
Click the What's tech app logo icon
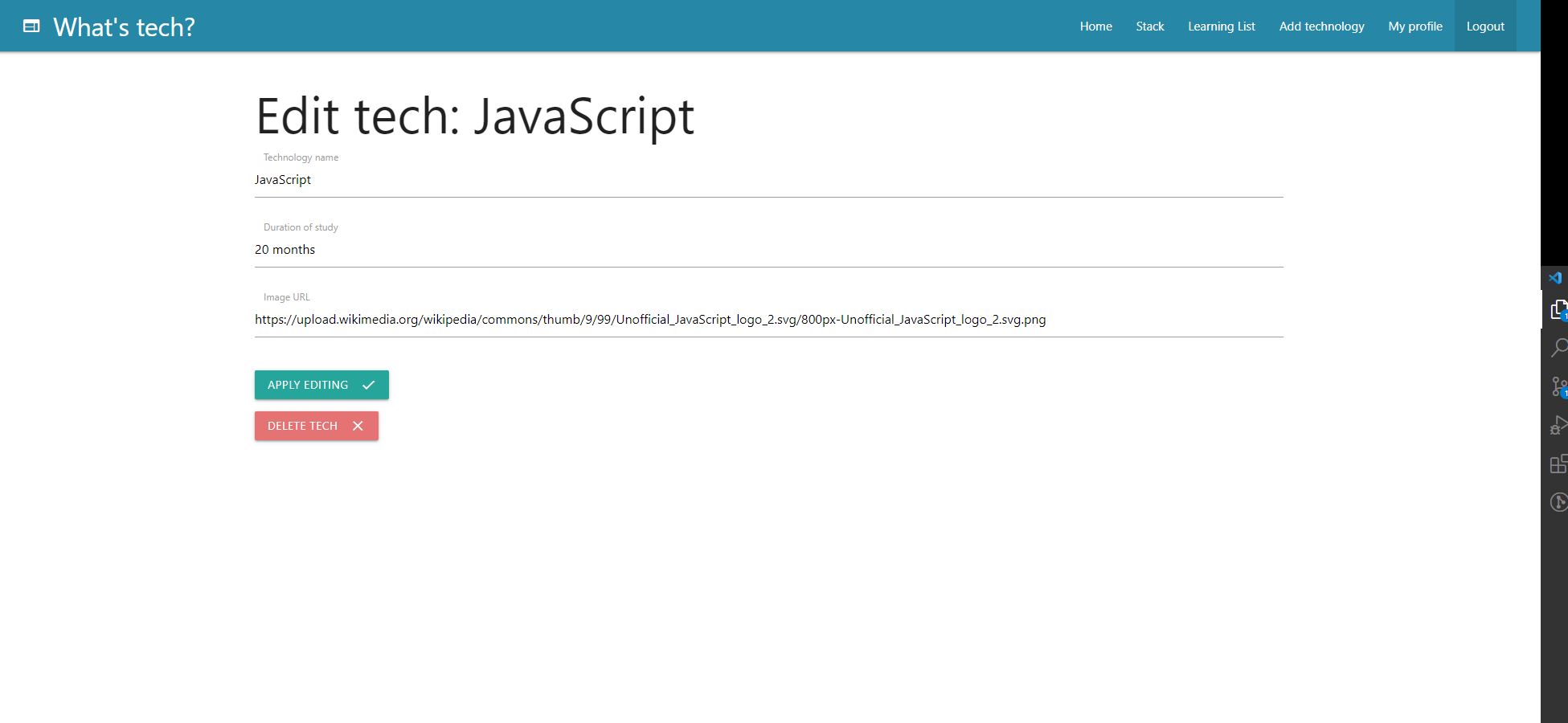[x=31, y=25]
